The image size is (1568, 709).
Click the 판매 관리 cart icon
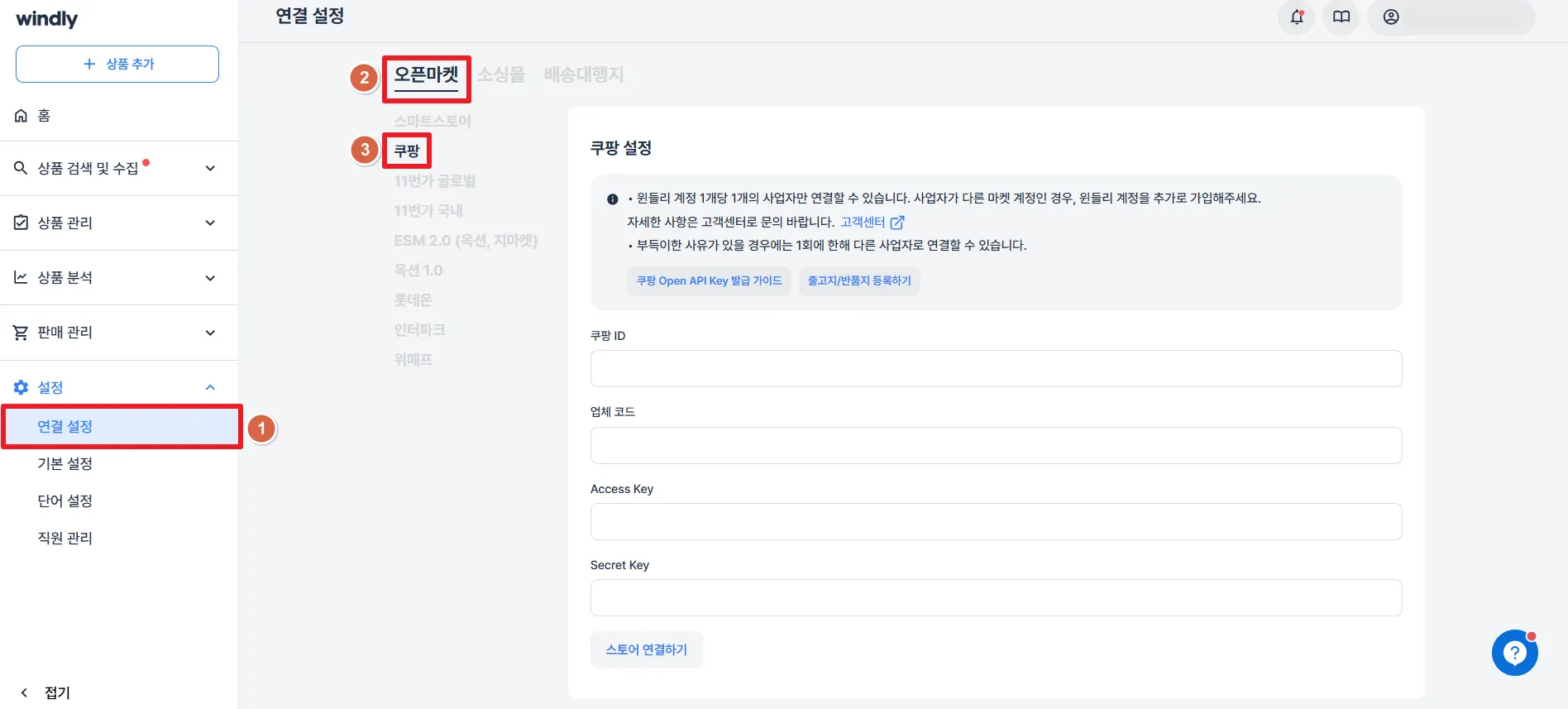pos(21,333)
